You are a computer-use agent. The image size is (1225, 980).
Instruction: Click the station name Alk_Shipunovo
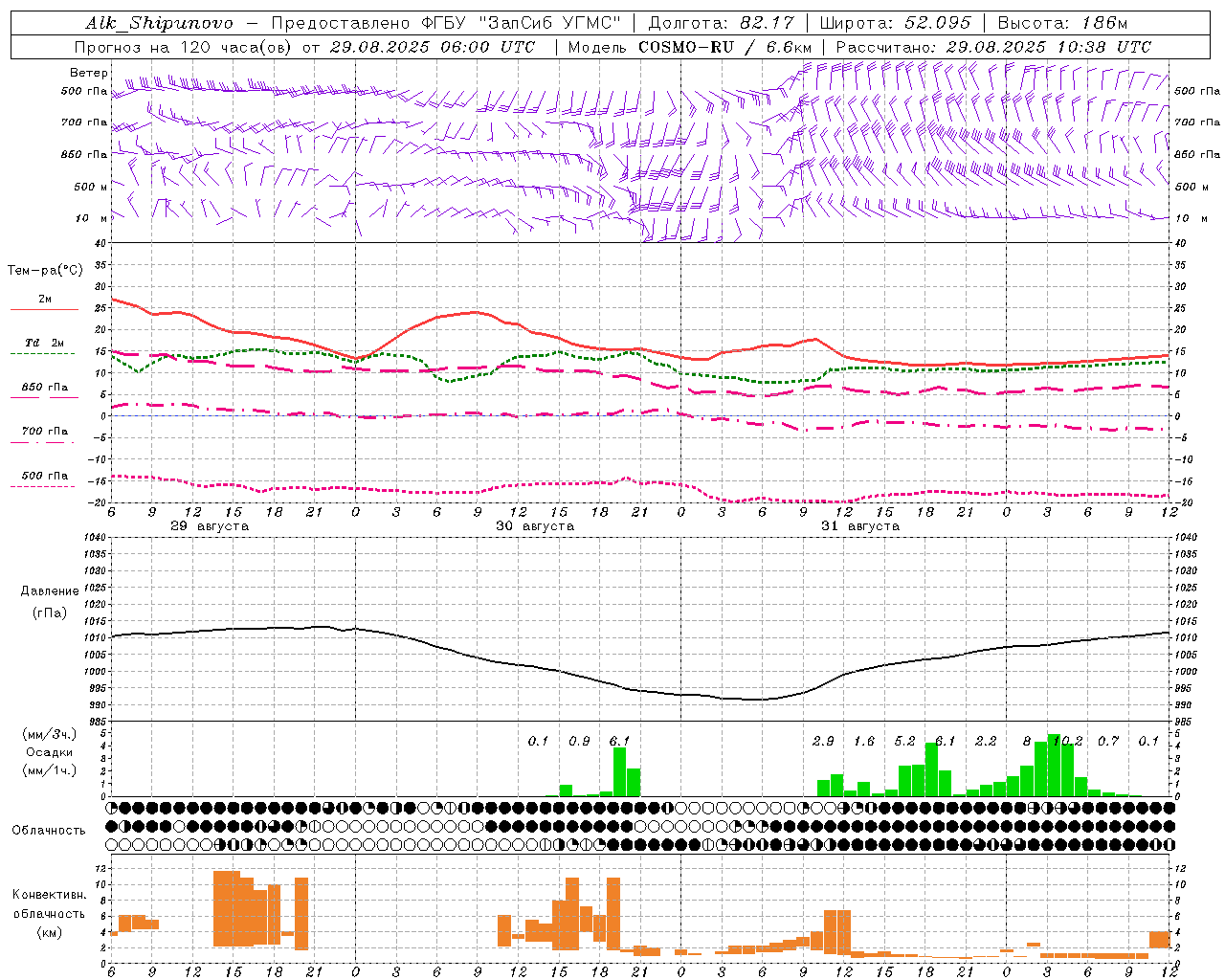point(159,23)
